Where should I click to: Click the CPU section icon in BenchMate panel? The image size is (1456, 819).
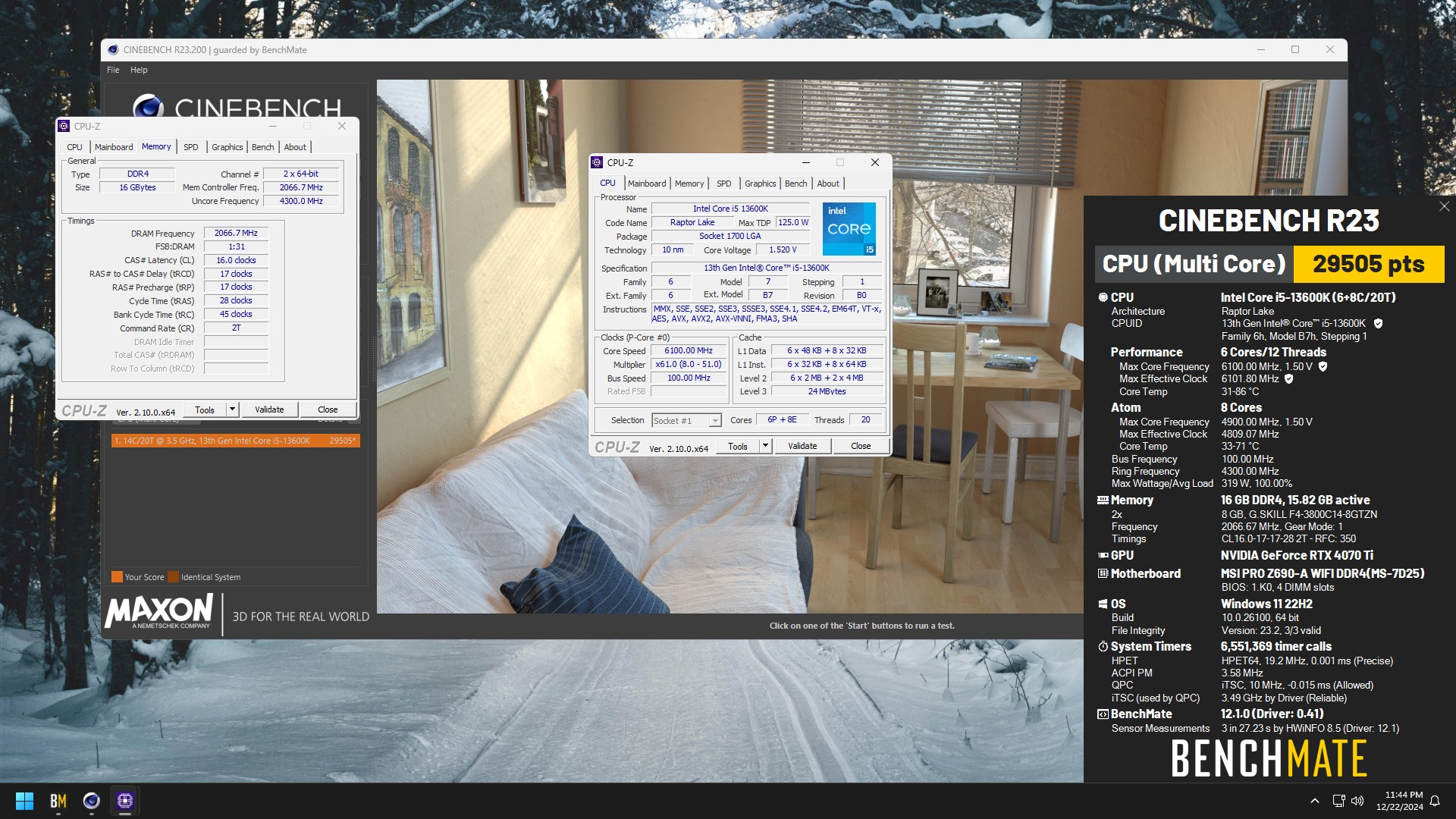click(x=1103, y=297)
